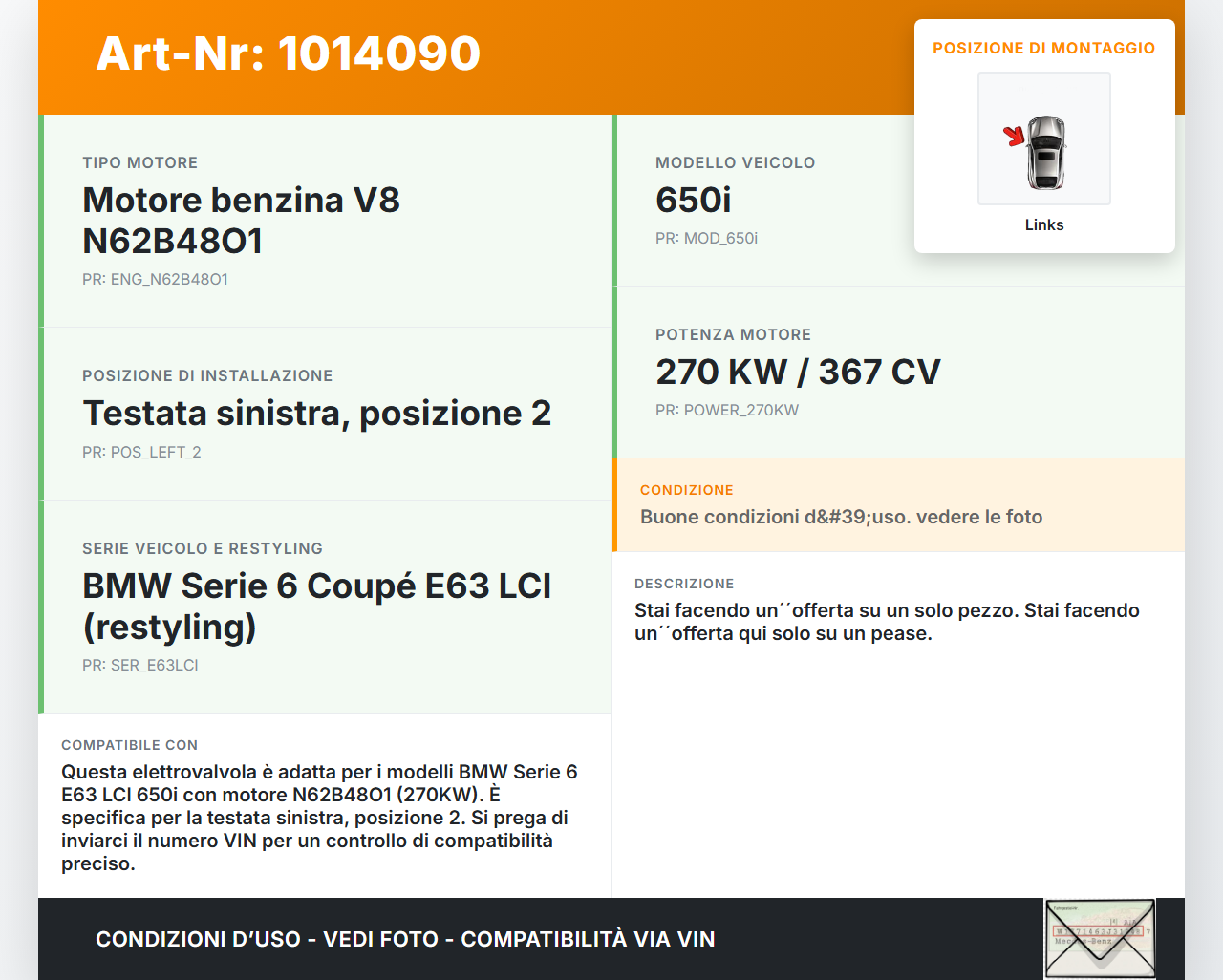This screenshot has width=1223, height=980.
Task: Click MODELLO VEICOLO label
Action: tap(736, 163)
